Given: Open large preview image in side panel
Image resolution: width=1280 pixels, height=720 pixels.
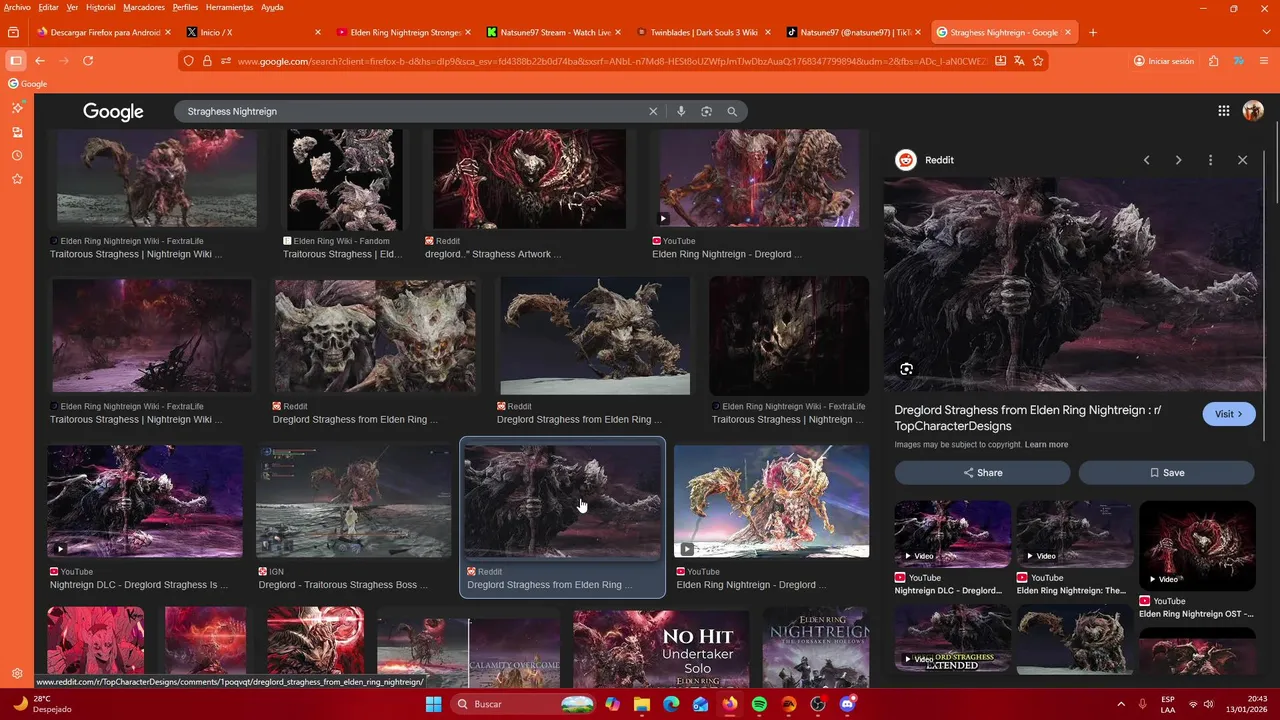Looking at the screenshot, I should click(1073, 285).
